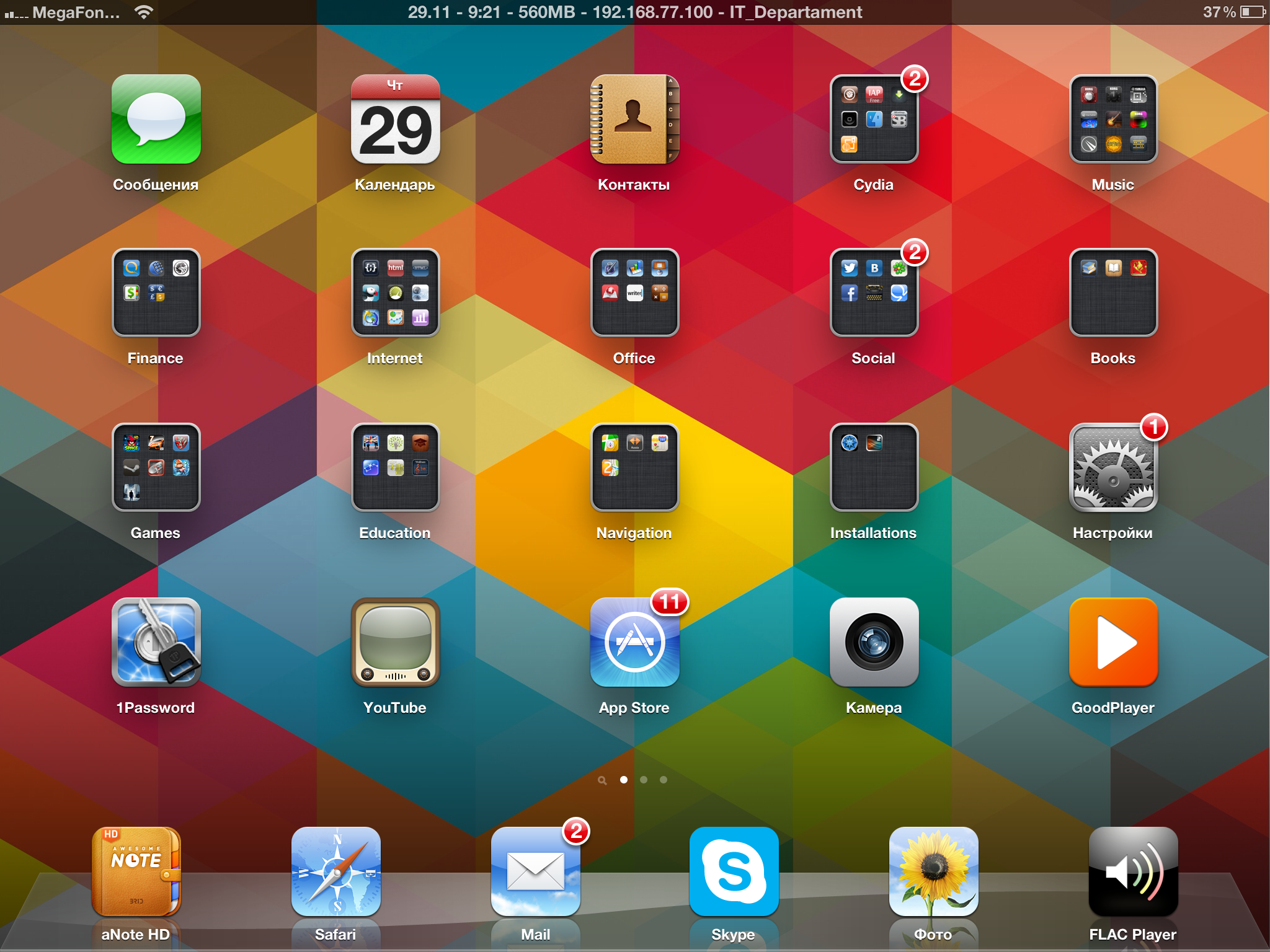1270x952 pixels.
Task: Open the Контакты contacts app
Action: (634, 119)
